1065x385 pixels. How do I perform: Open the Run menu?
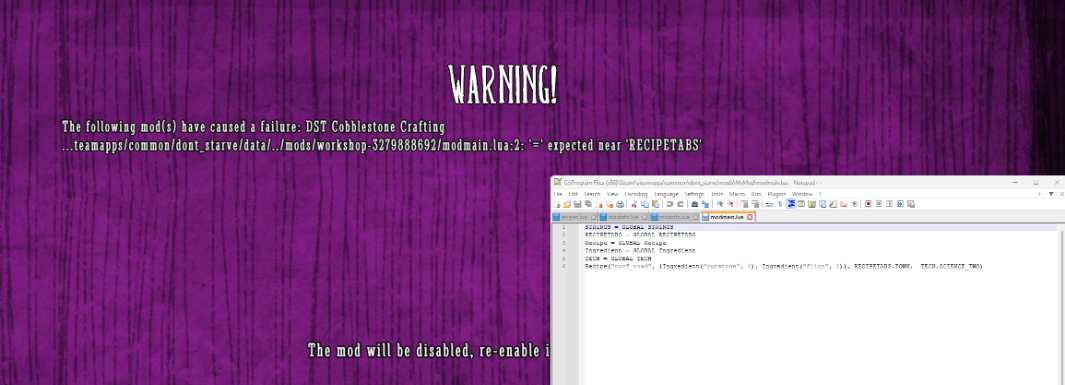pyautogui.click(x=756, y=194)
